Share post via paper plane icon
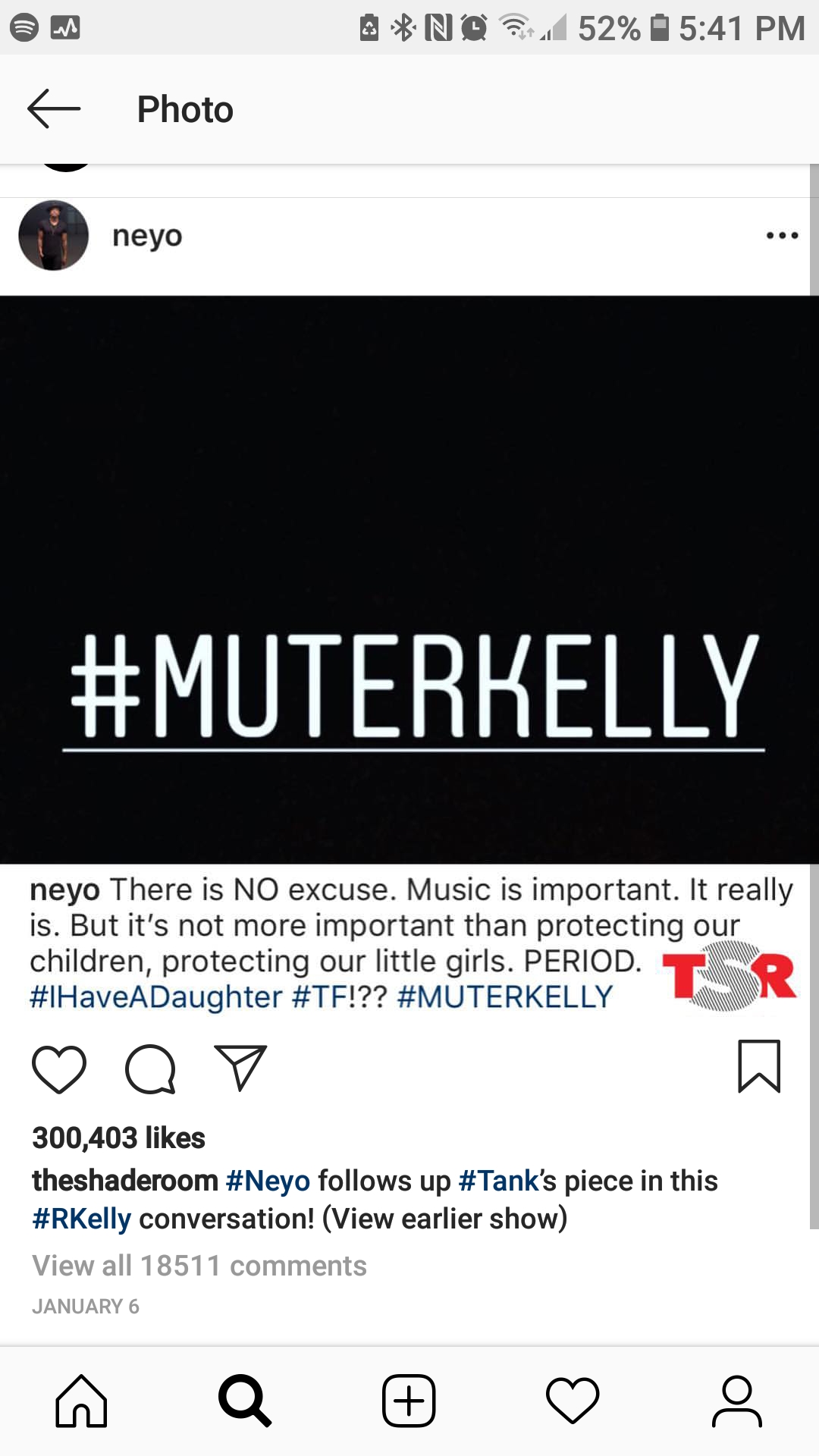The width and height of the screenshot is (819, 1456). pos(240,1068)
